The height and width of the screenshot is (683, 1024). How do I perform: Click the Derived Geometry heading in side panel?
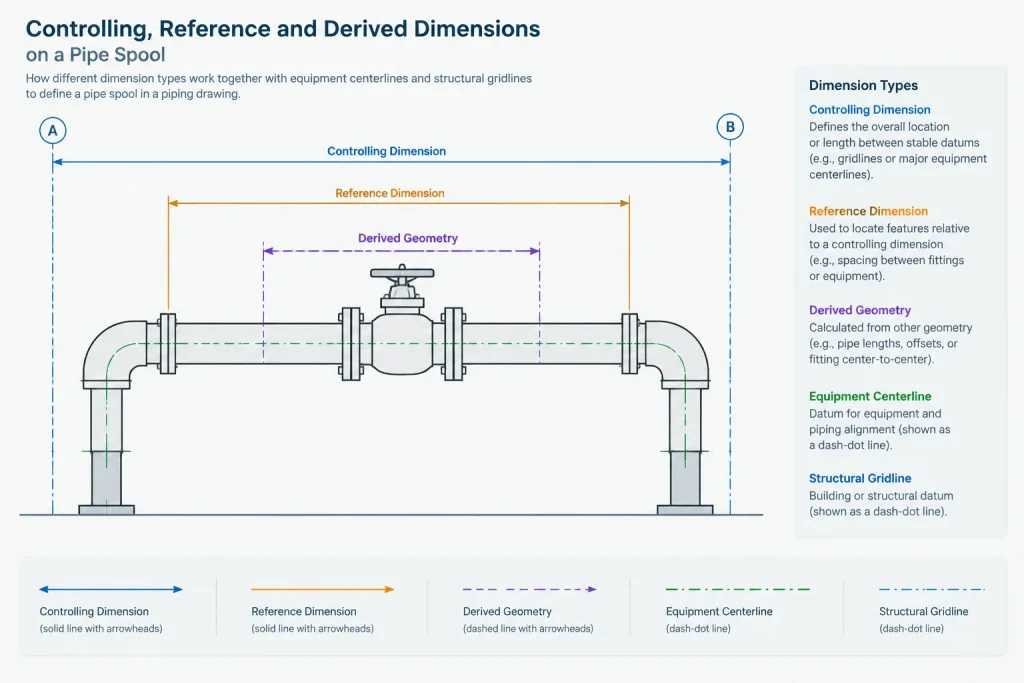point(860,310)
